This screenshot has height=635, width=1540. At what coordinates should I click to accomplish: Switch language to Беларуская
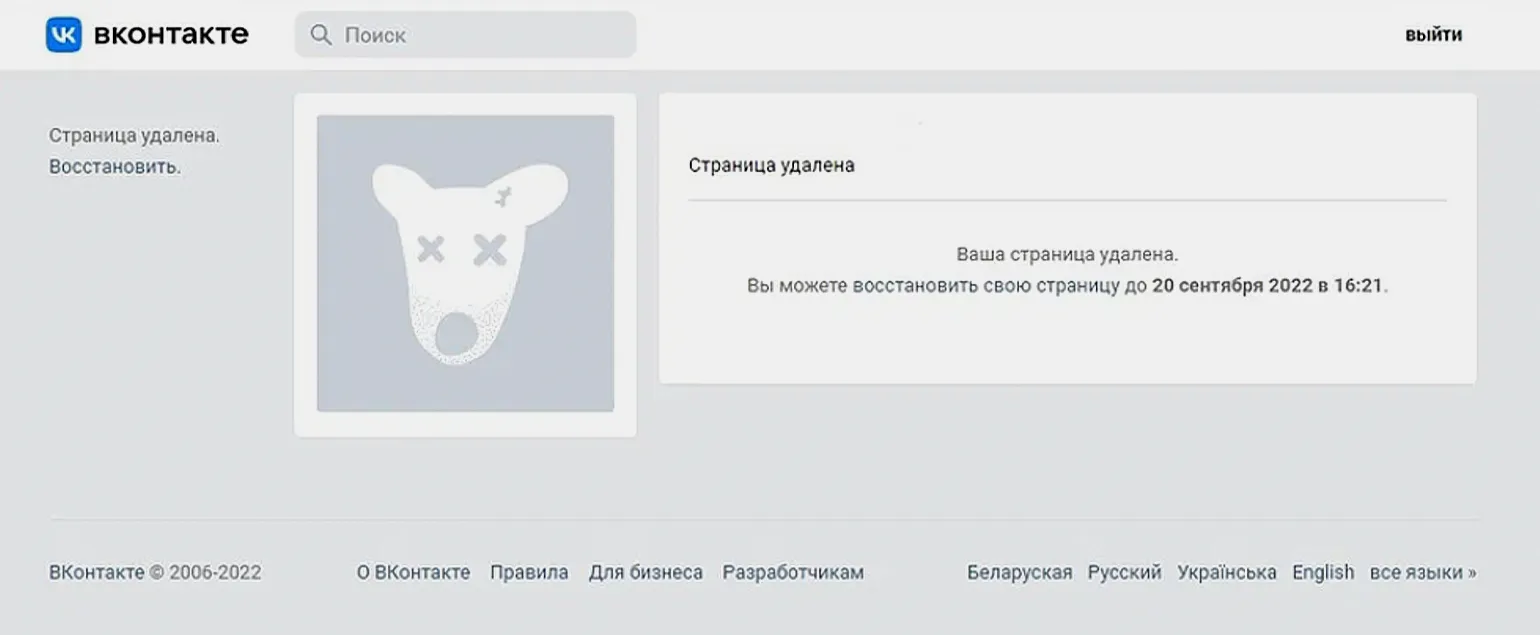coord(1019,573)
